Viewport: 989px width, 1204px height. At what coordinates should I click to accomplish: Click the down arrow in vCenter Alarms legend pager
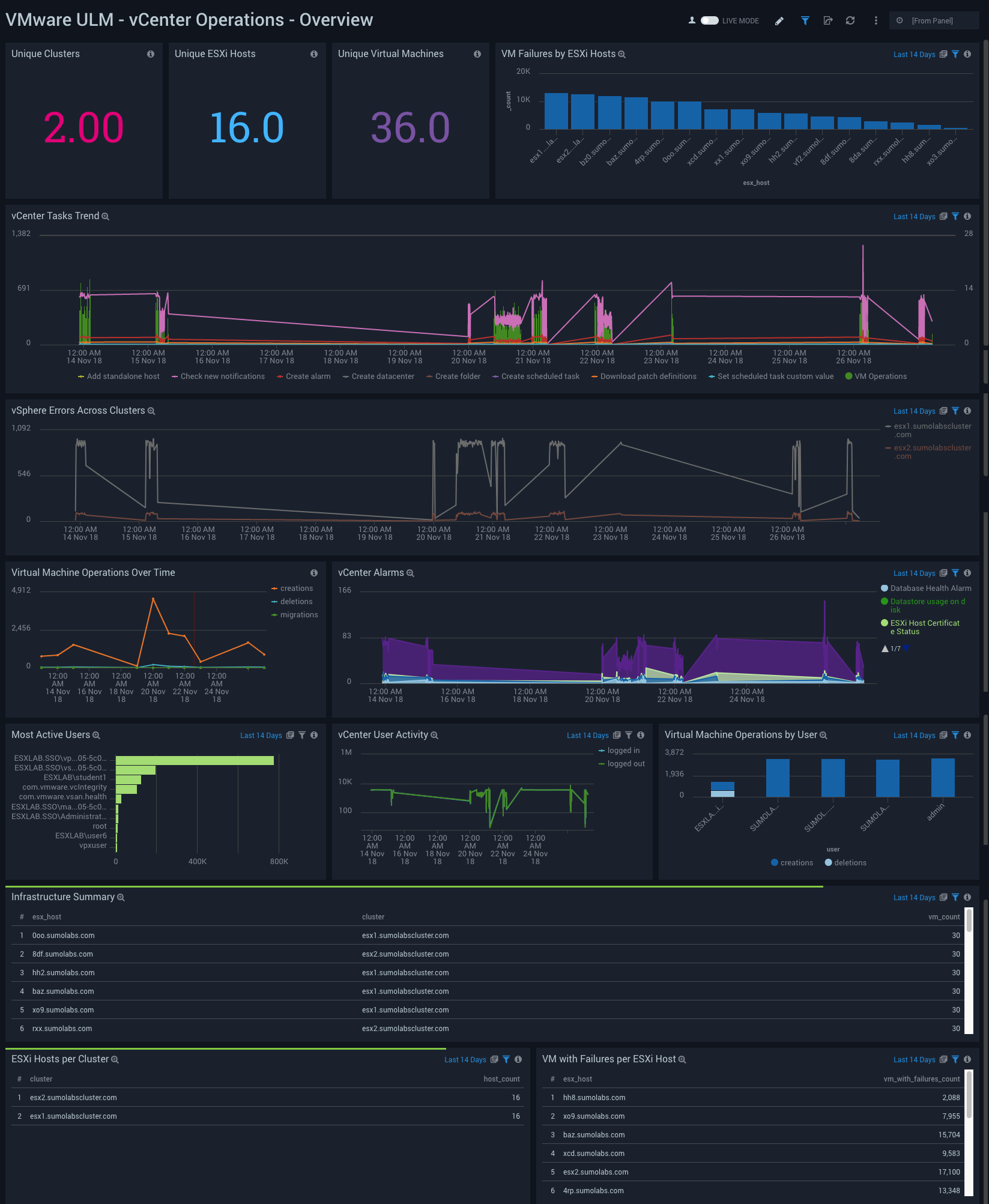(x=906, y=649)
